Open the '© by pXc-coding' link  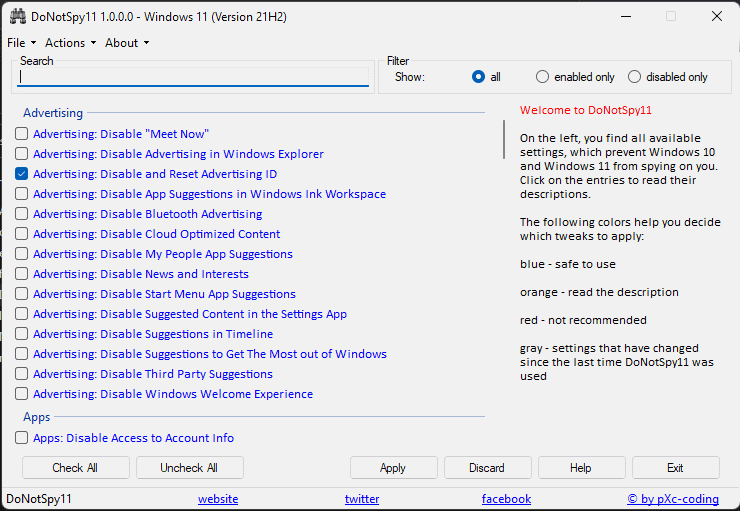(x=673, y=499)
